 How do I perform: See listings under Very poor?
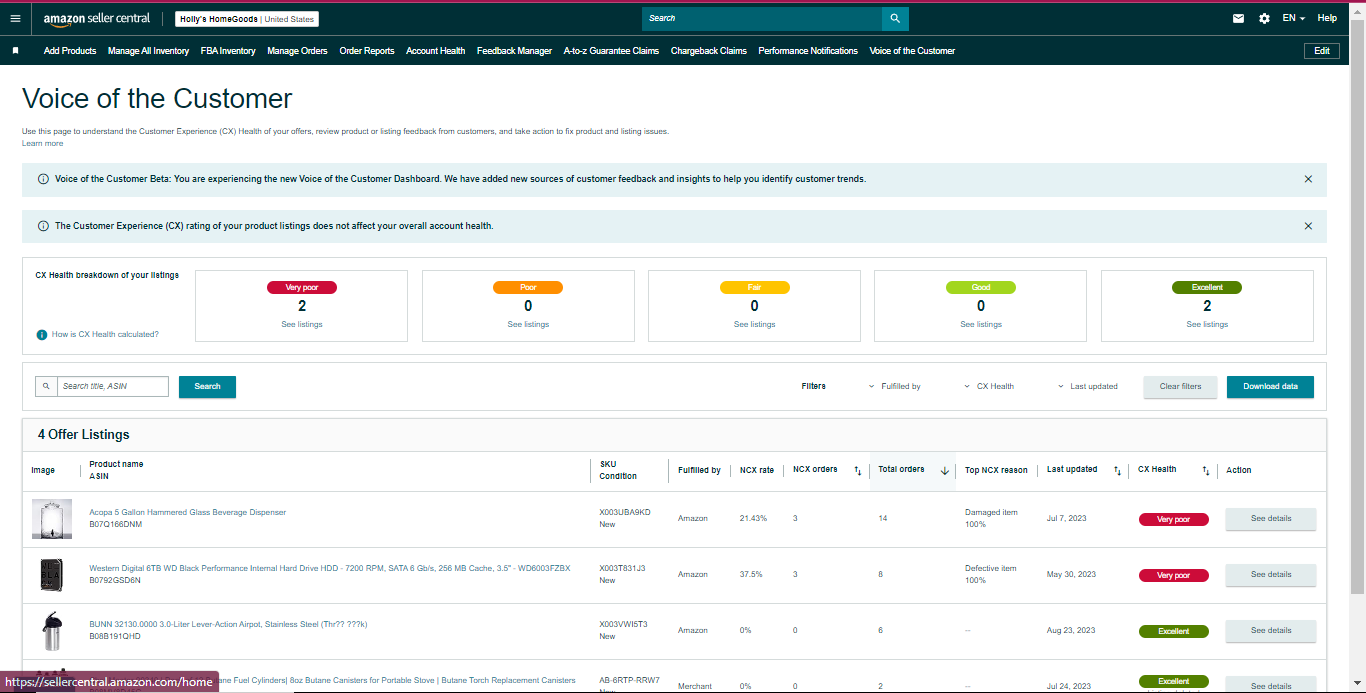coord(302,324)
